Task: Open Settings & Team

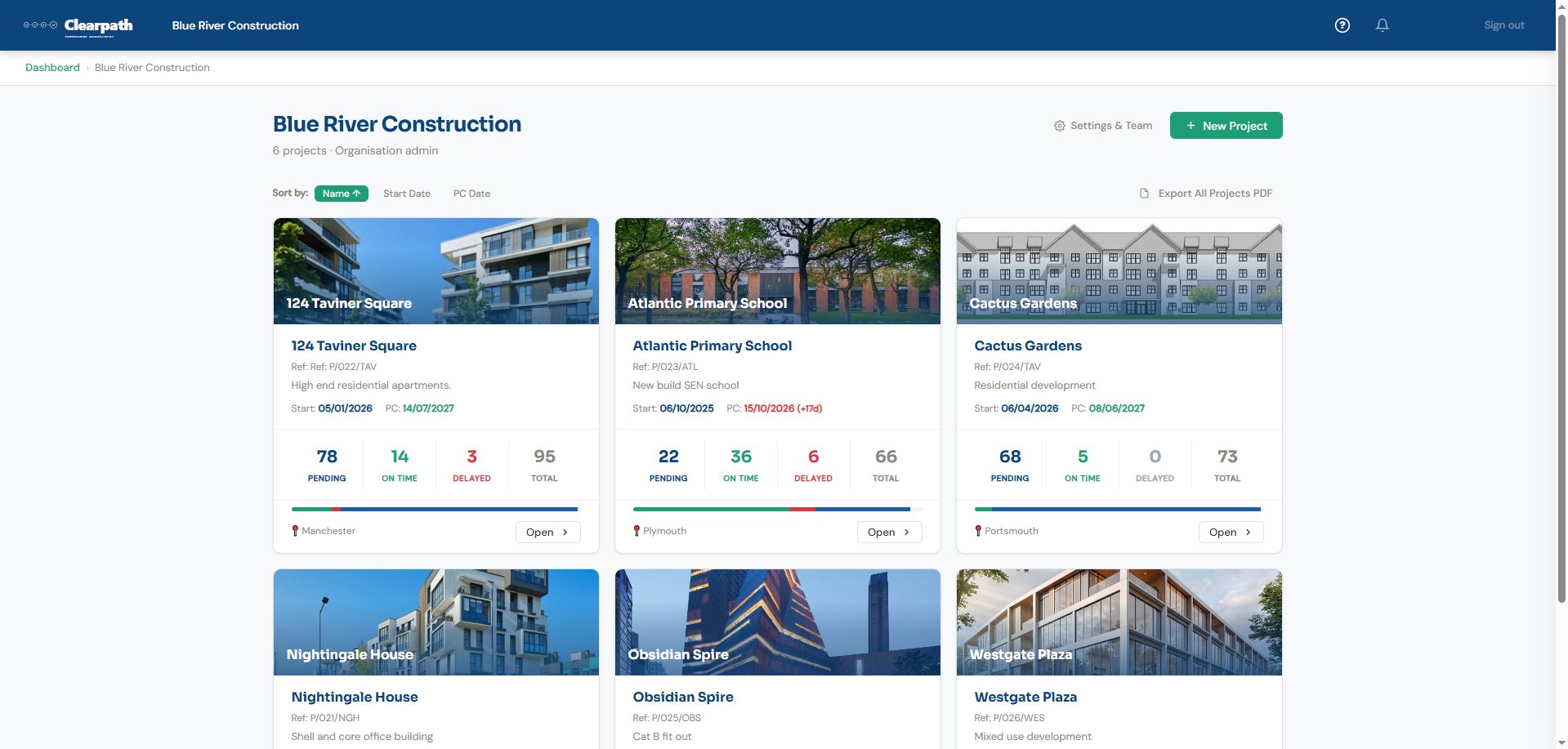Action: (1103, 126)
